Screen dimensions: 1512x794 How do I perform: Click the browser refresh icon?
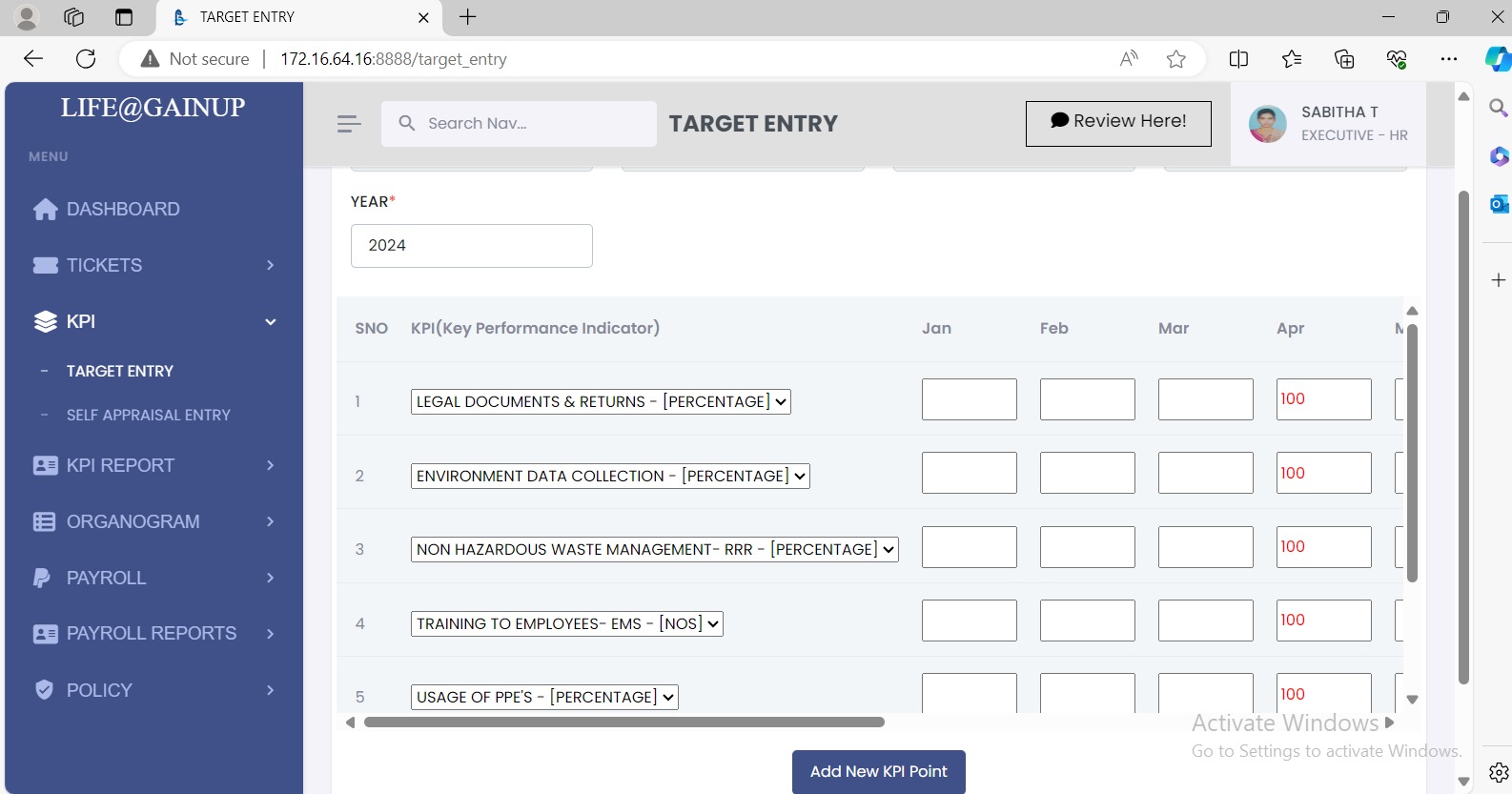point(86,59)
